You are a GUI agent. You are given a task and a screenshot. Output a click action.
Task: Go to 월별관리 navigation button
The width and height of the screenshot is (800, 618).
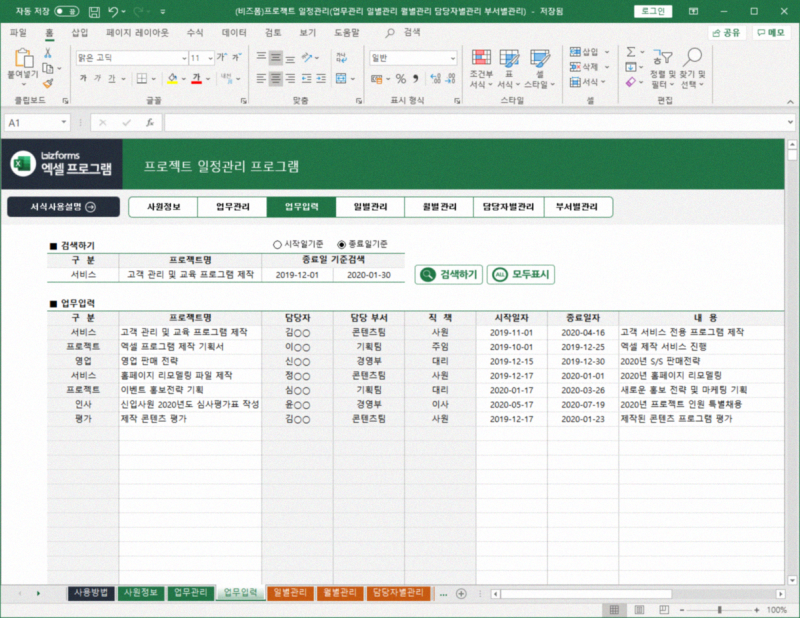[x=439, y=207]
